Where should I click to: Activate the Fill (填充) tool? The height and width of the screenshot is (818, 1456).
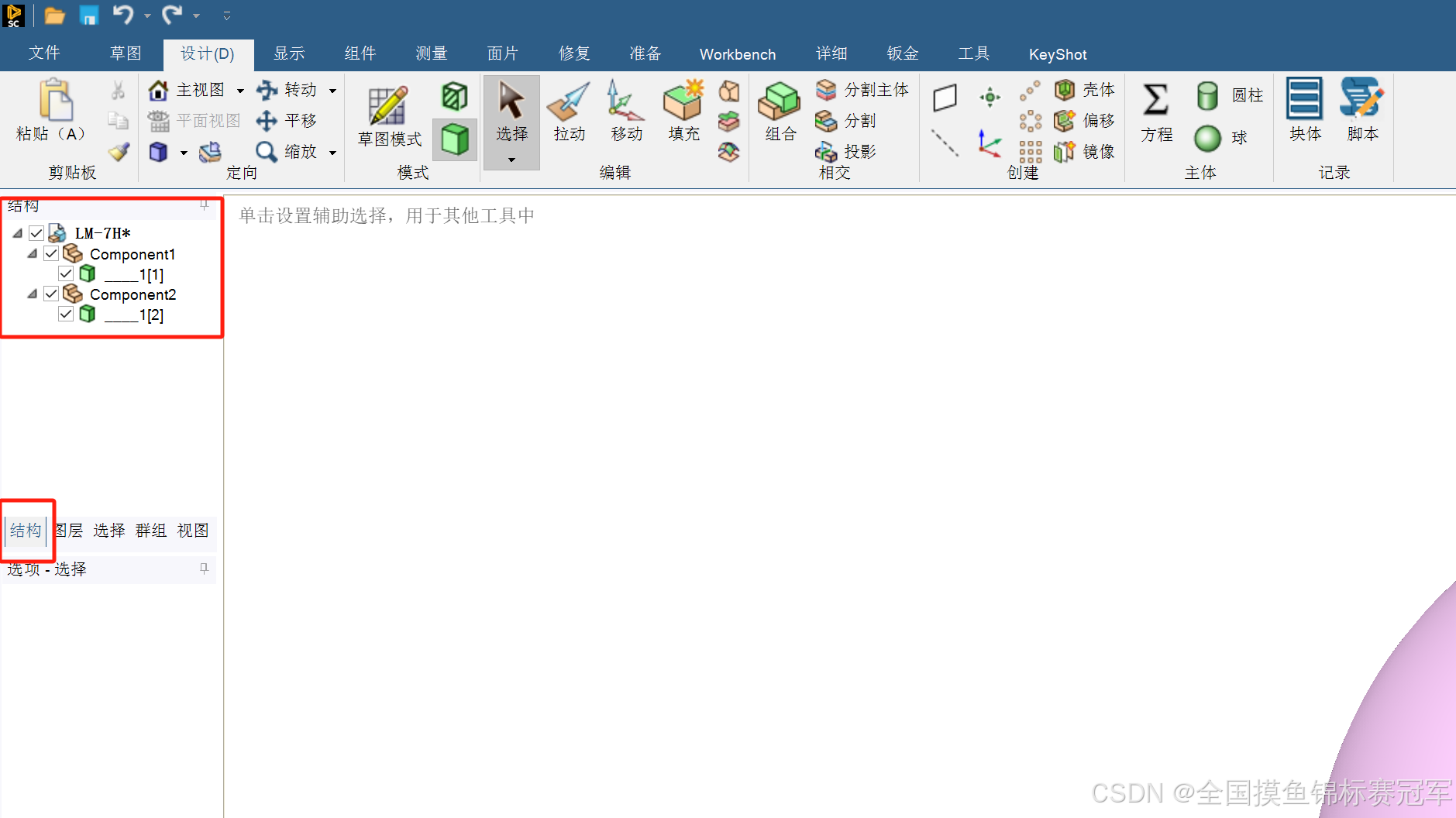pos(683,112)
